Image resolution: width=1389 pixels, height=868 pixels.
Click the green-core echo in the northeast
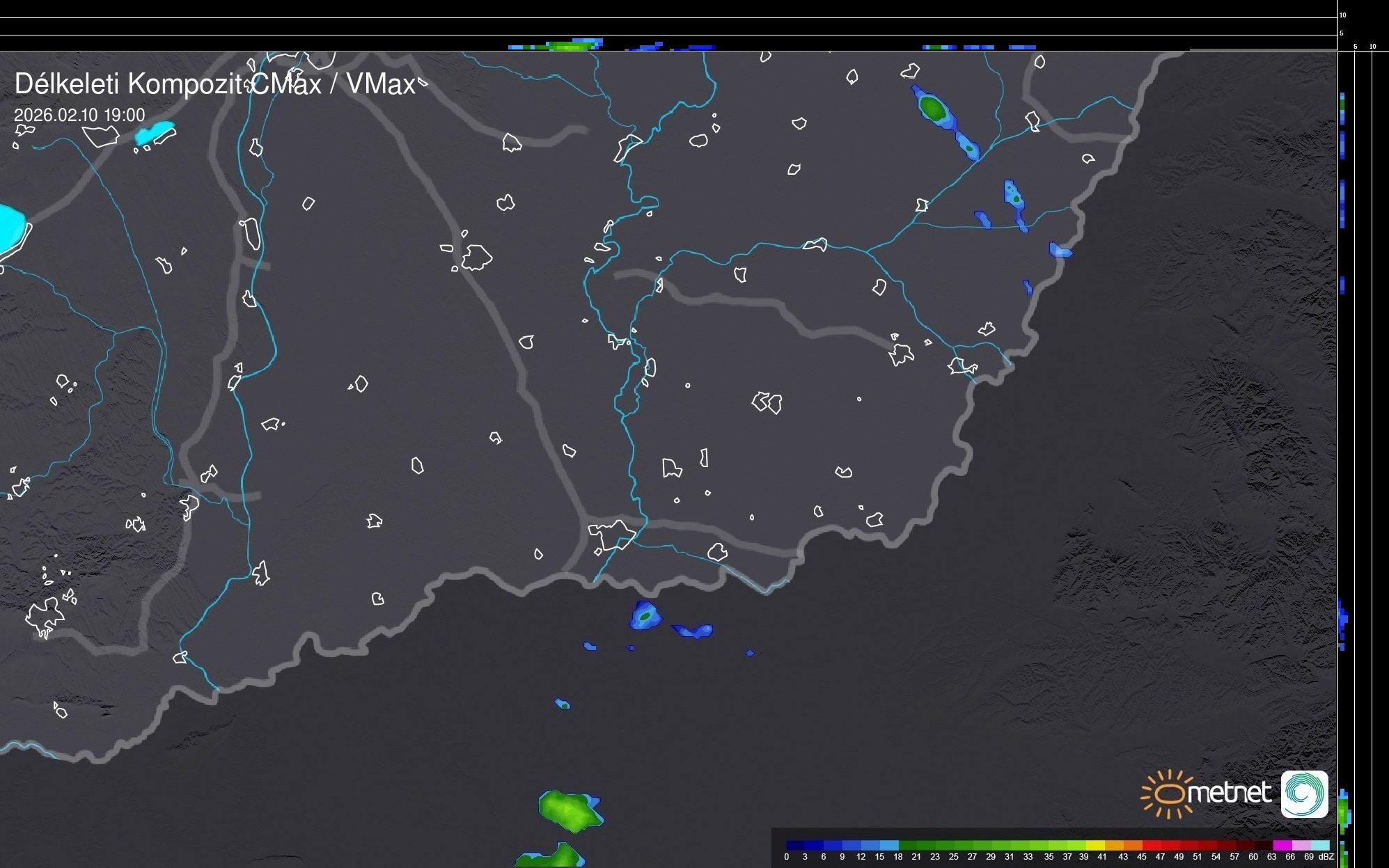[x=932, y=108]
